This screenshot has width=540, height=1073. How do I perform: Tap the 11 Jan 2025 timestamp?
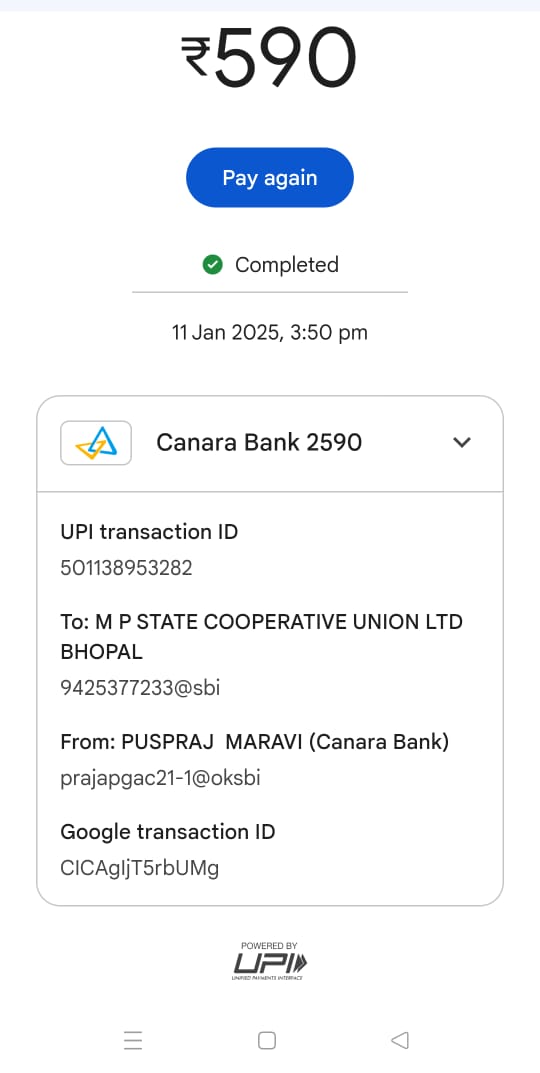point(270,333)
